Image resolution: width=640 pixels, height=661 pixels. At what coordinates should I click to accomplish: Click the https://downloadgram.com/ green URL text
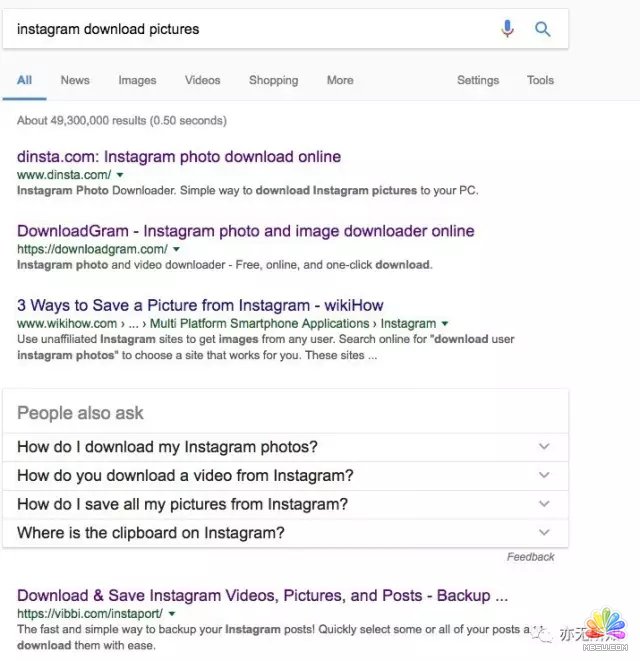tap(92, 249)
